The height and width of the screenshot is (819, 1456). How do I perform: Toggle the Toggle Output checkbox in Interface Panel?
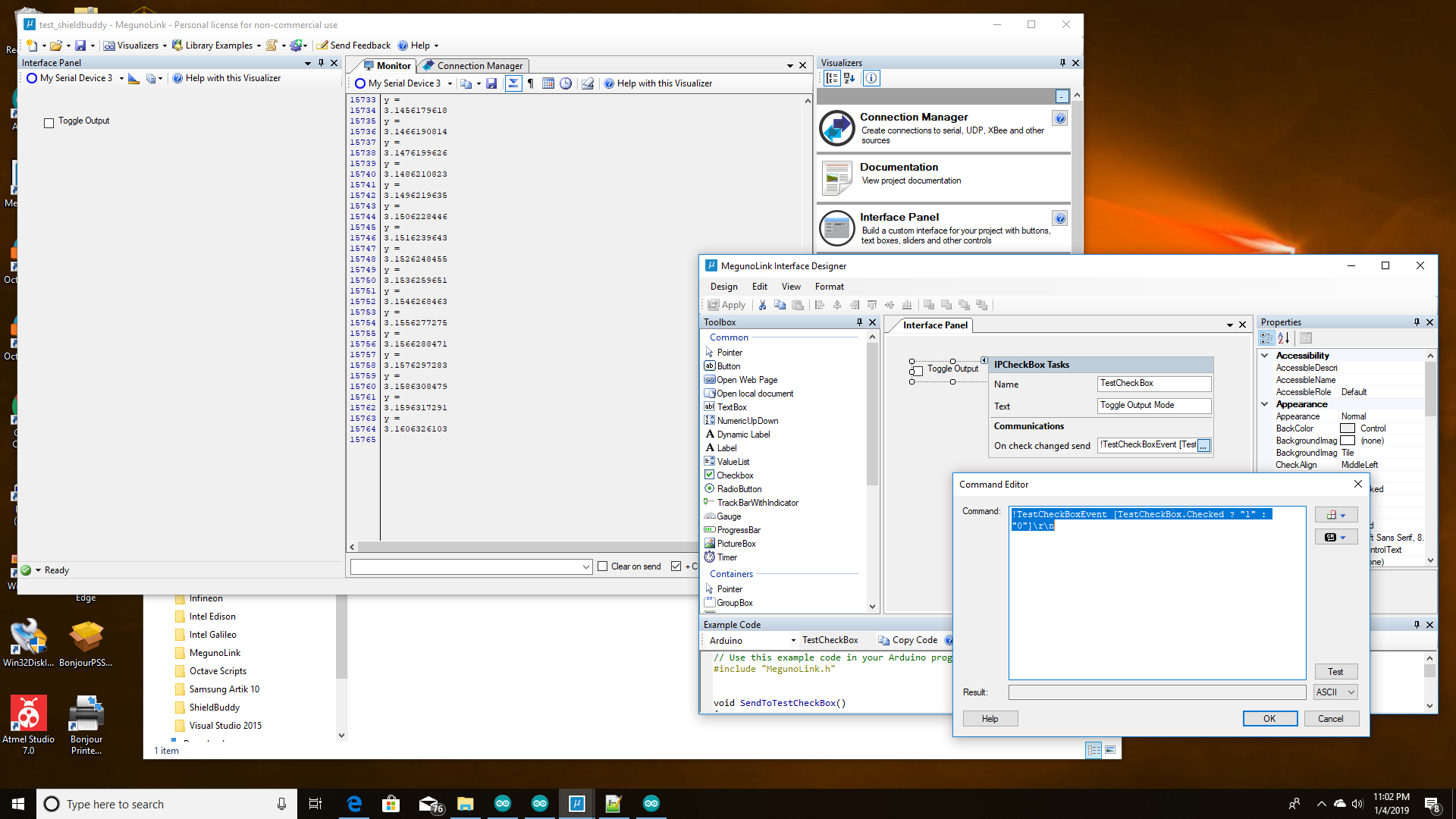(x=49, y=123)
